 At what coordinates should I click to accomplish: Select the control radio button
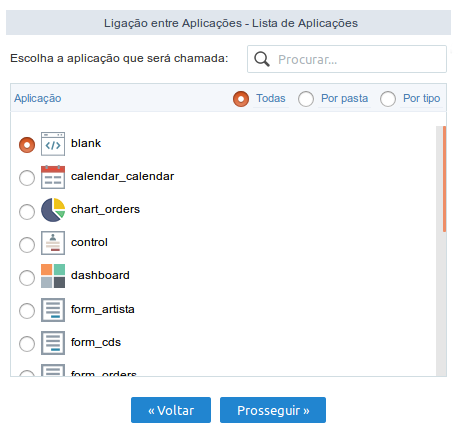[x=27, y=245]
